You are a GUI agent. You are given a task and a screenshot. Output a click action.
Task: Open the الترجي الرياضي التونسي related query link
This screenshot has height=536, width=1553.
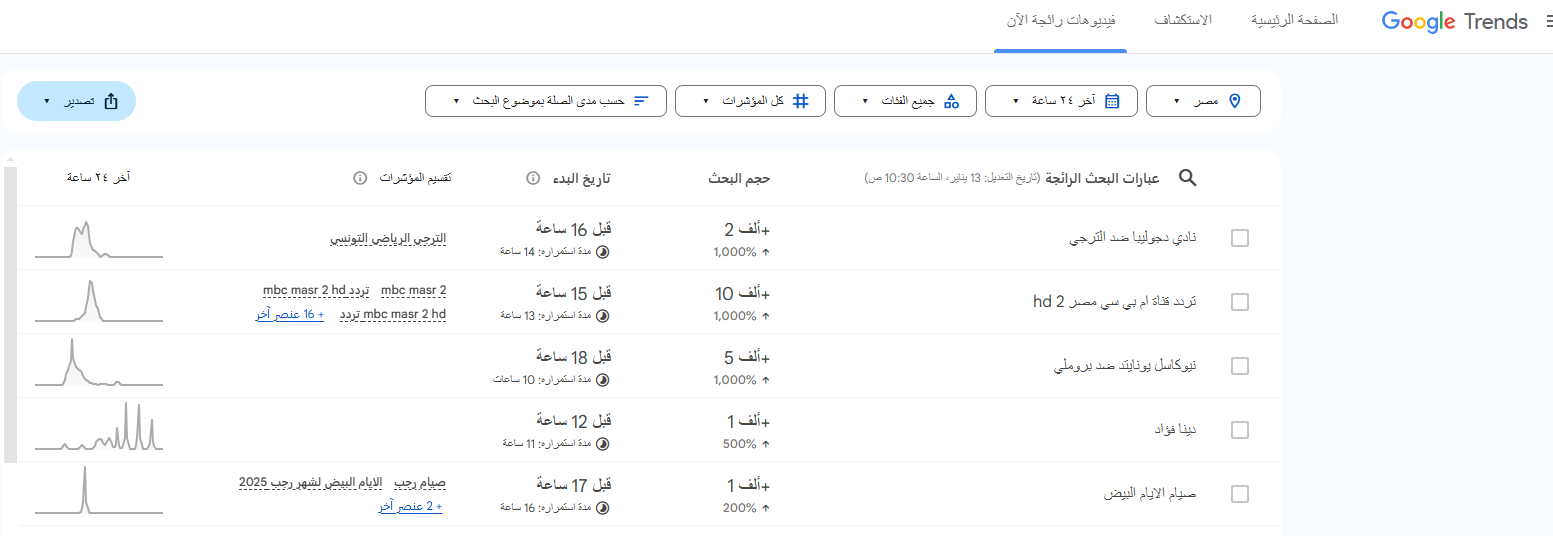pyautogui.click(x=388, y=239)
